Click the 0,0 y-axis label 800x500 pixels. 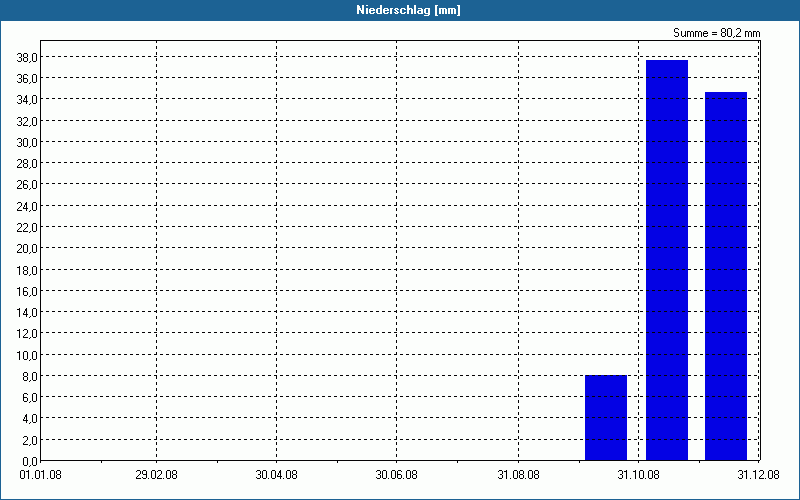(x=29, y=462)
